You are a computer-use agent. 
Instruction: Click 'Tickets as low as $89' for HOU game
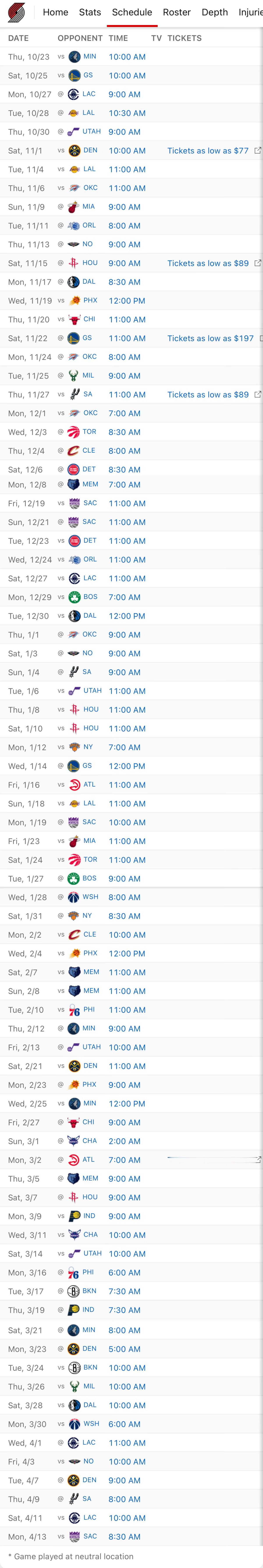click(208, 263)
